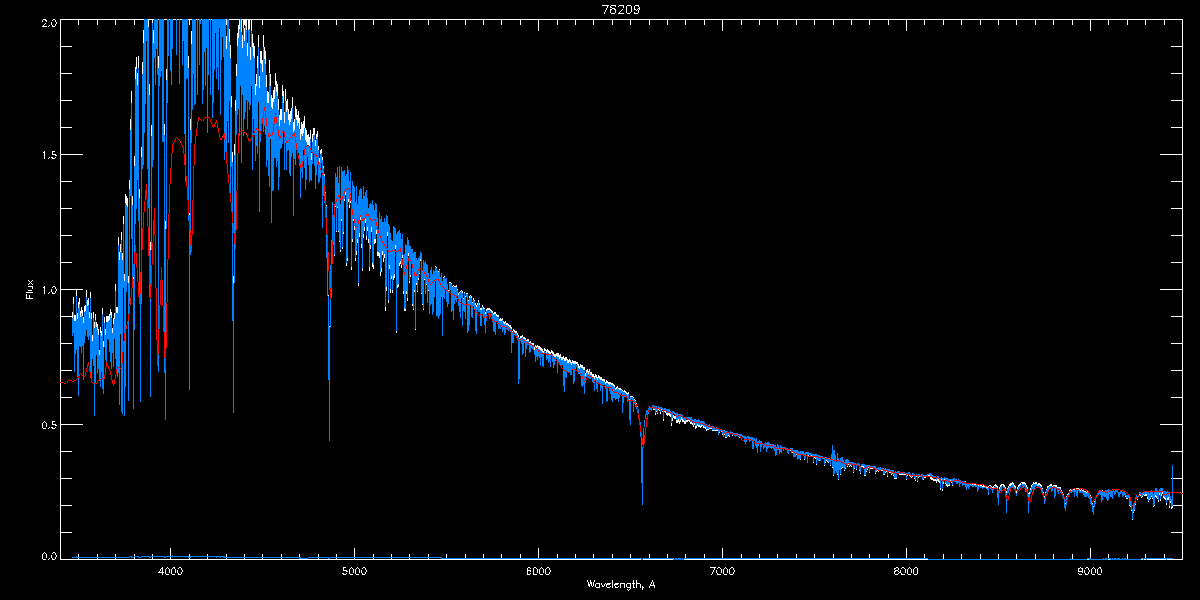Pick the 7000 wavelength tick label

[722, 571]
